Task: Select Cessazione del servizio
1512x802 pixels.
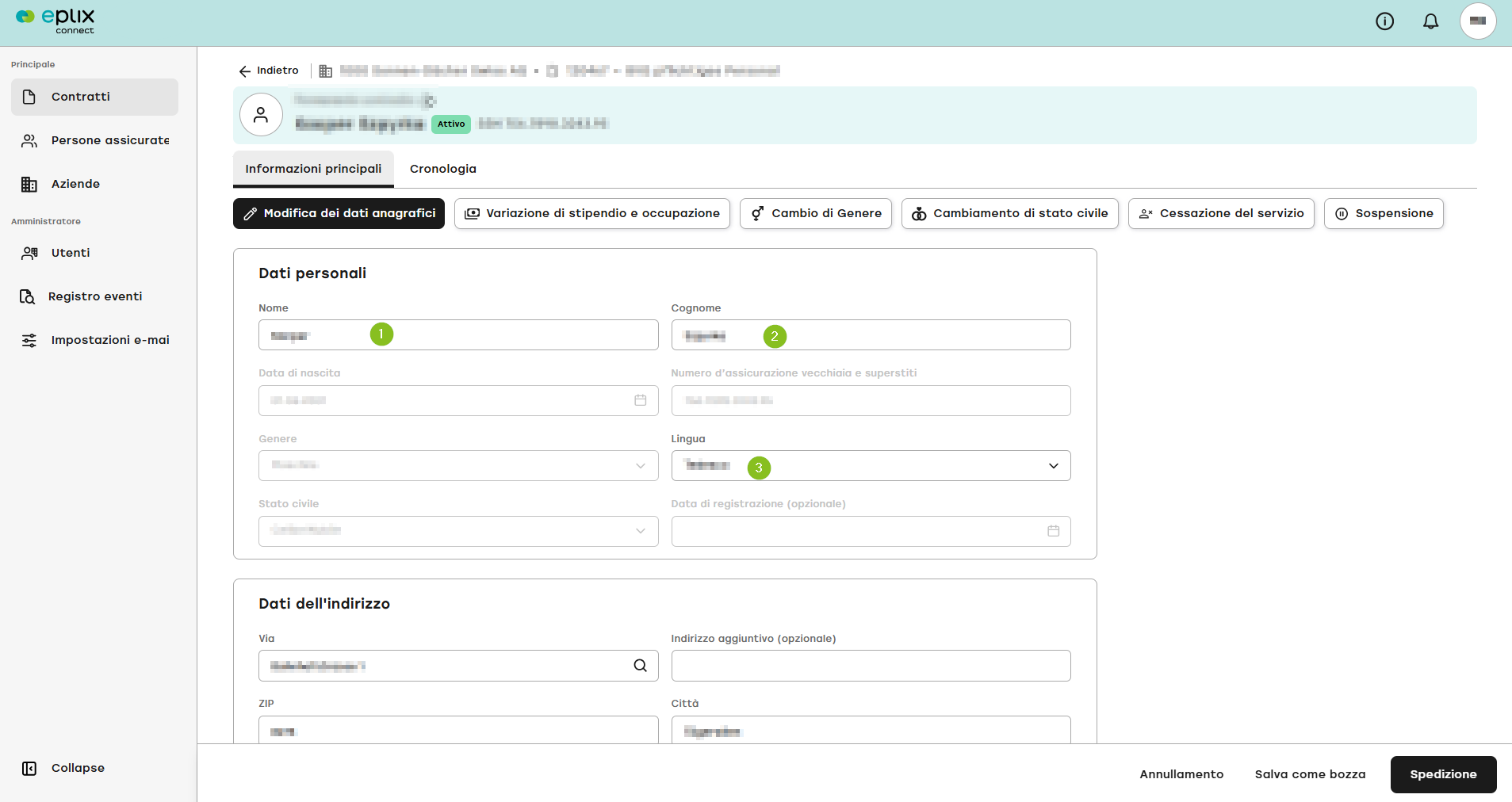Action: pyautogui.click(x=1221, y=214)
